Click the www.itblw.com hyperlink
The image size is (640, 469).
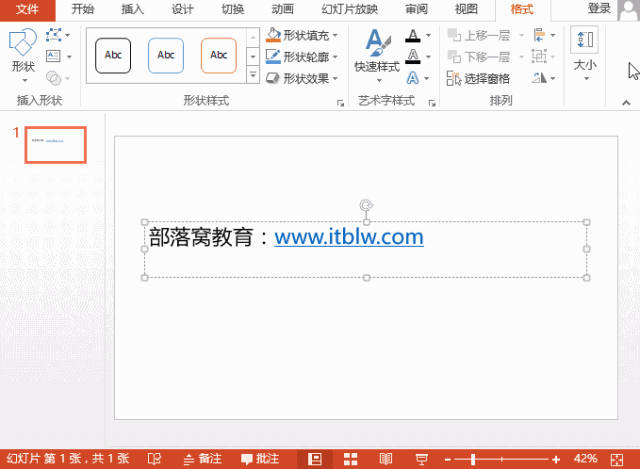[x=349, y=237]
